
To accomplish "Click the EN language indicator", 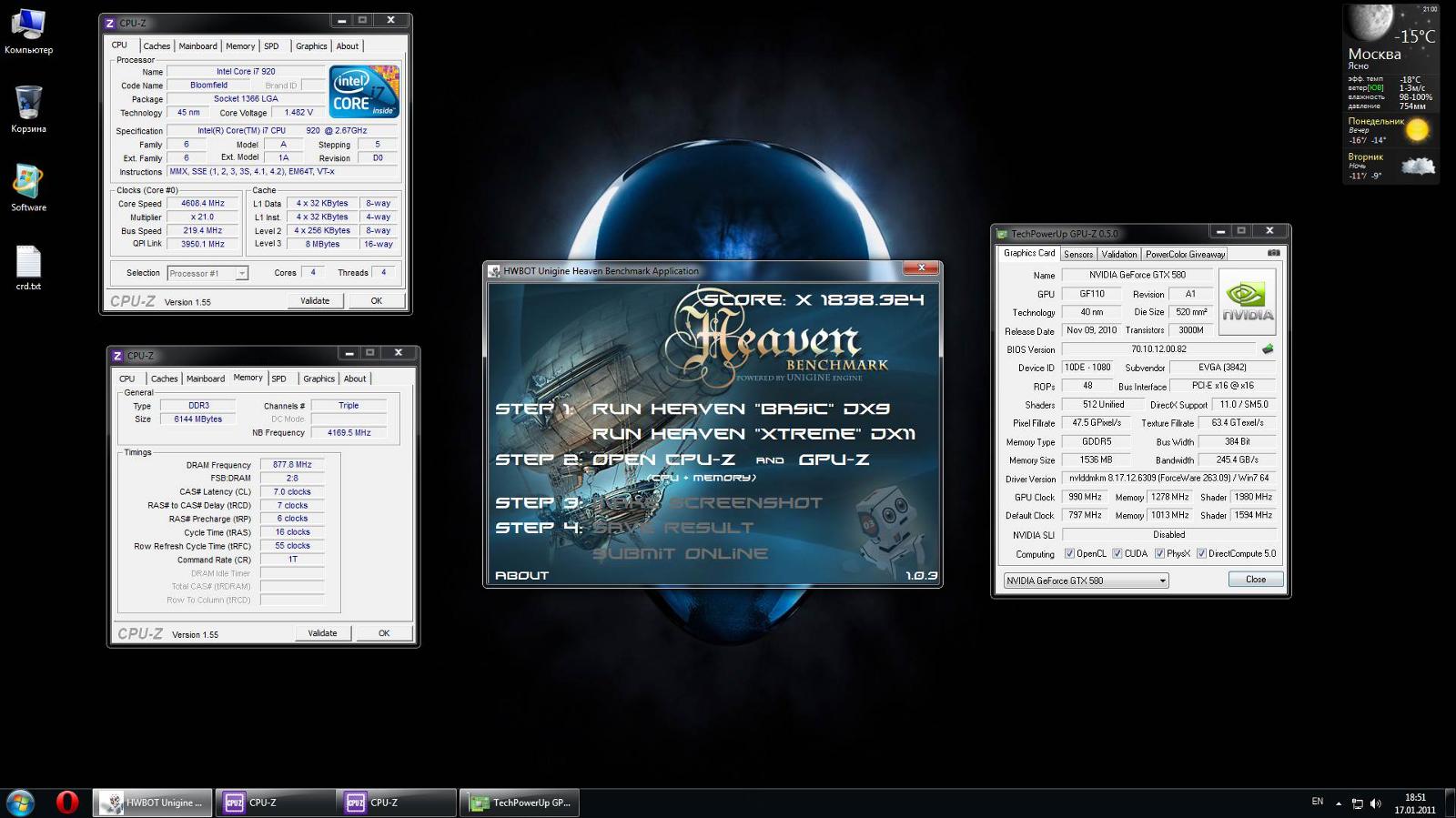I will [1317, 802].
